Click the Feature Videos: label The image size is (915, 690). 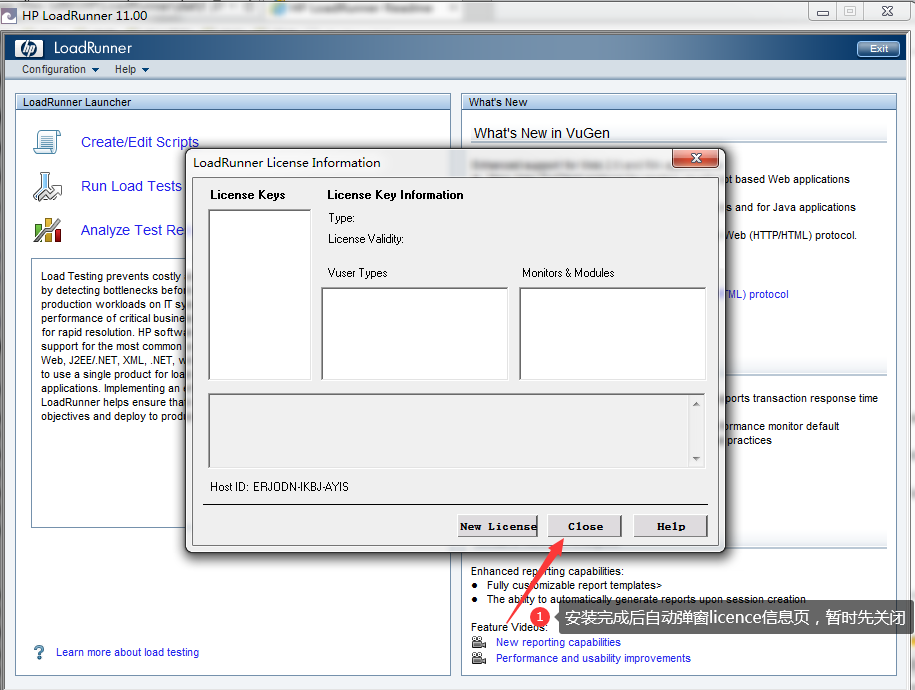[x=509, y=627]
